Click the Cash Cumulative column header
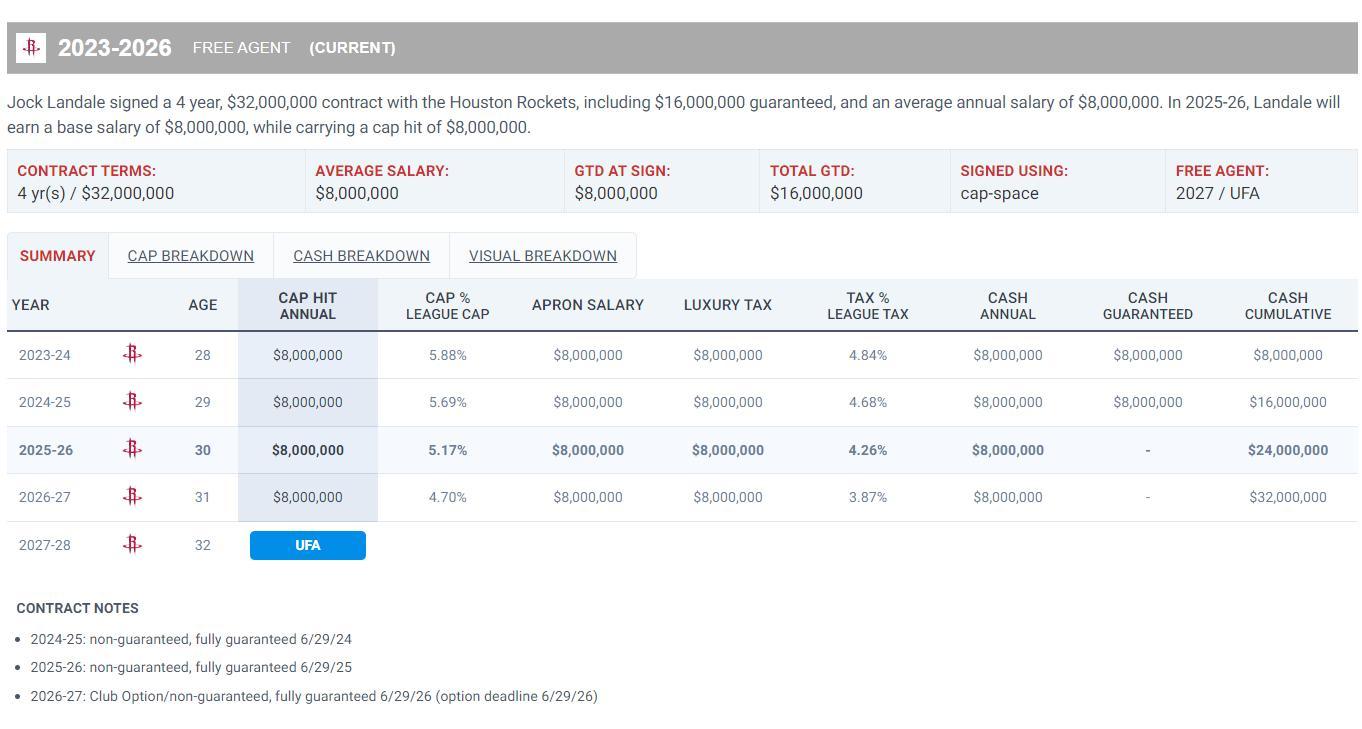The height and width of the screenshot is (729, 1362). tap(1287, 305)
